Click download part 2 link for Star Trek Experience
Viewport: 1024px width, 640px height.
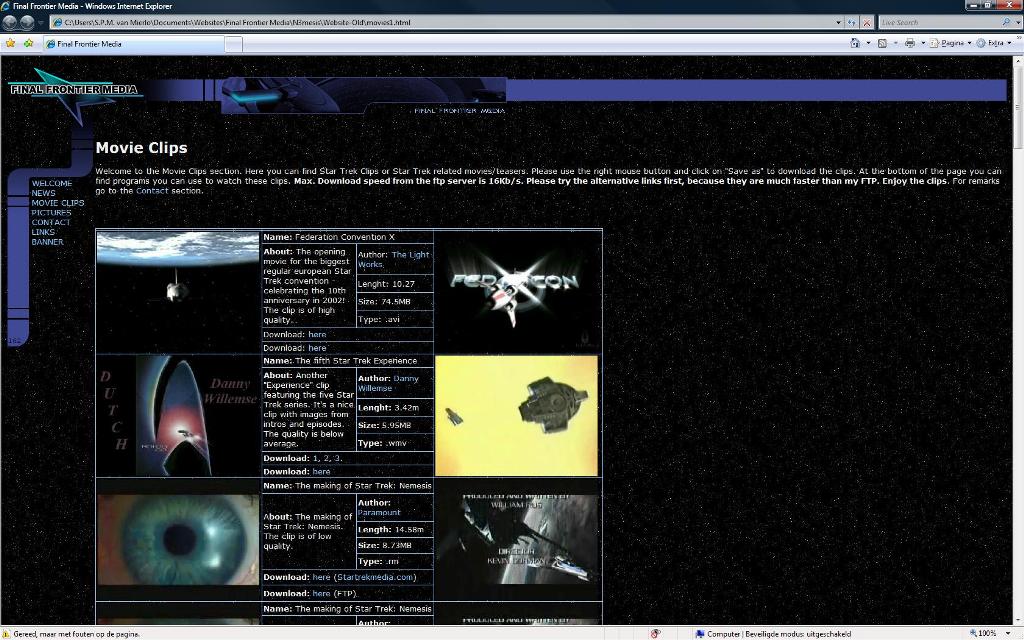327,458
